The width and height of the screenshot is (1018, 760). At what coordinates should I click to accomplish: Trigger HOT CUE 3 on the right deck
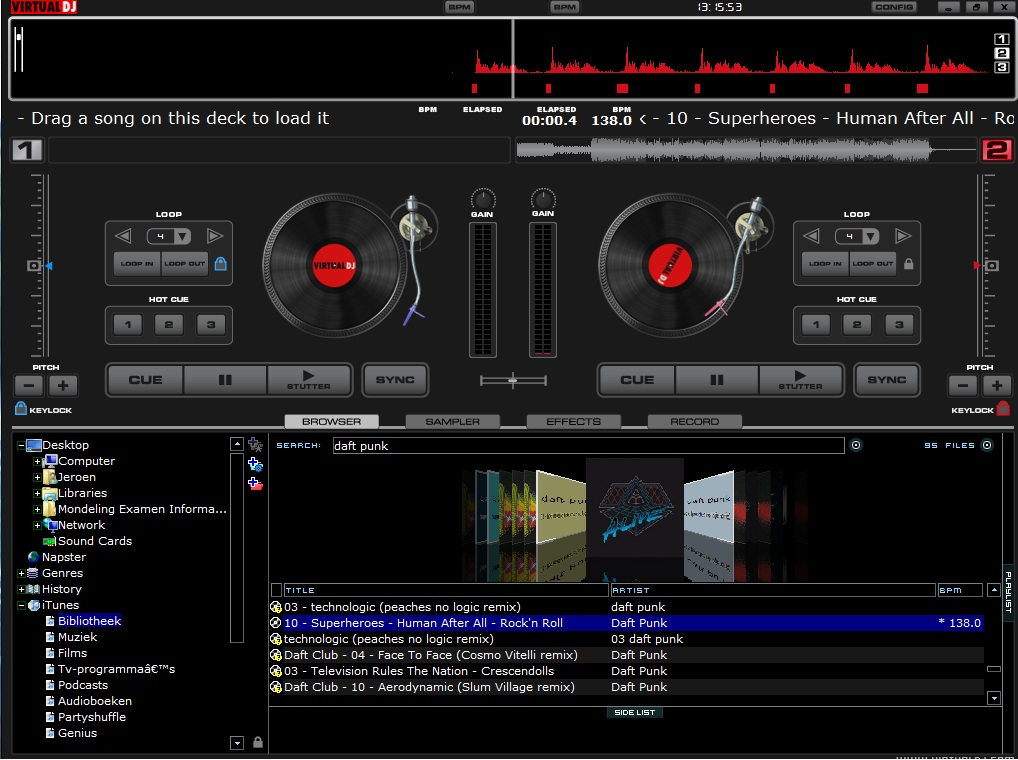[897, 324]
